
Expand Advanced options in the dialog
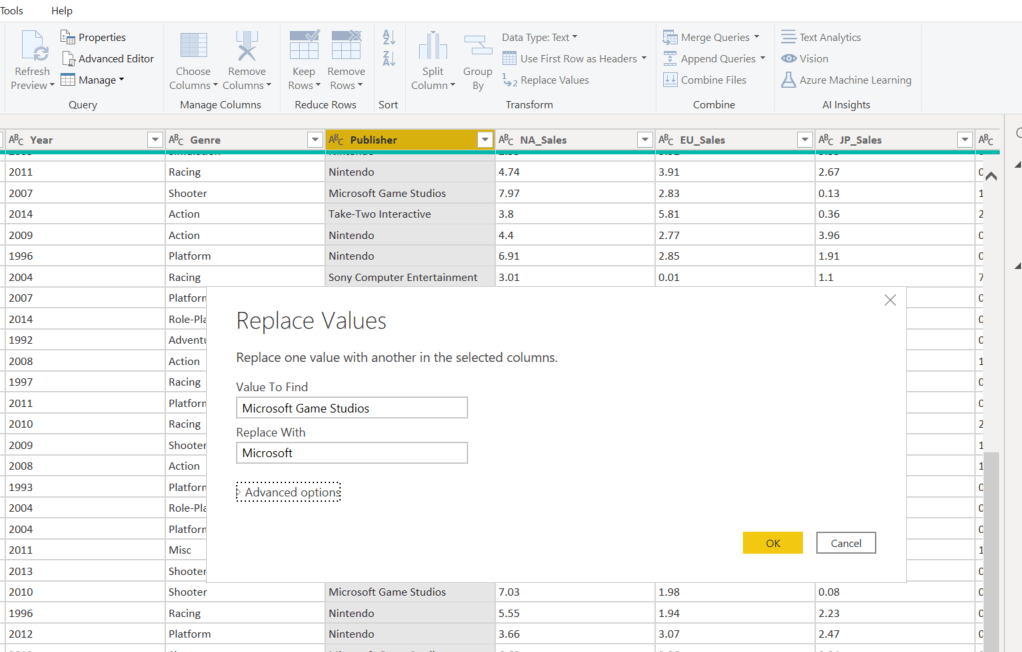(x=288, y=492)
